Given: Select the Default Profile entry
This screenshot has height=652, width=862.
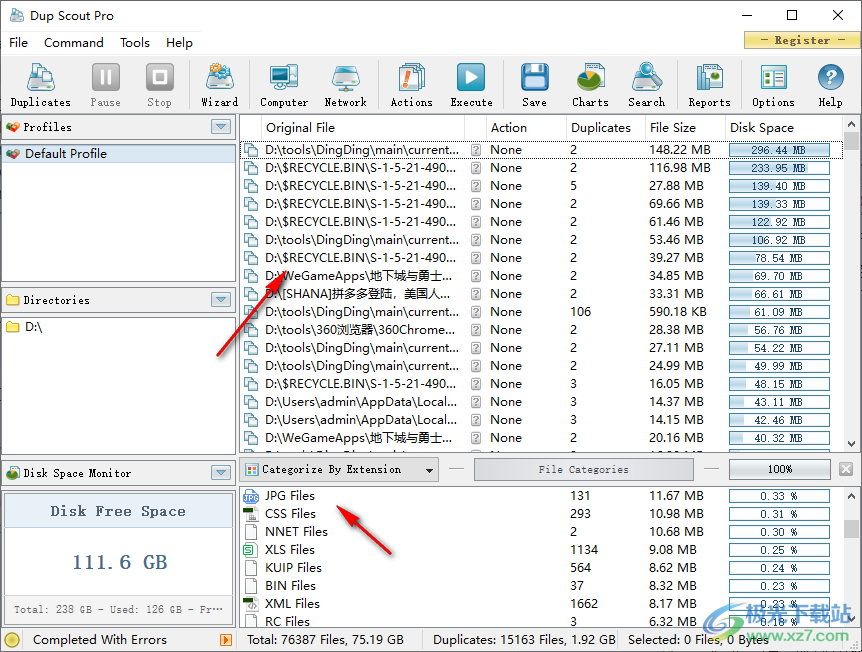Looking at the screenshot, I should click(x=119, y=154).
